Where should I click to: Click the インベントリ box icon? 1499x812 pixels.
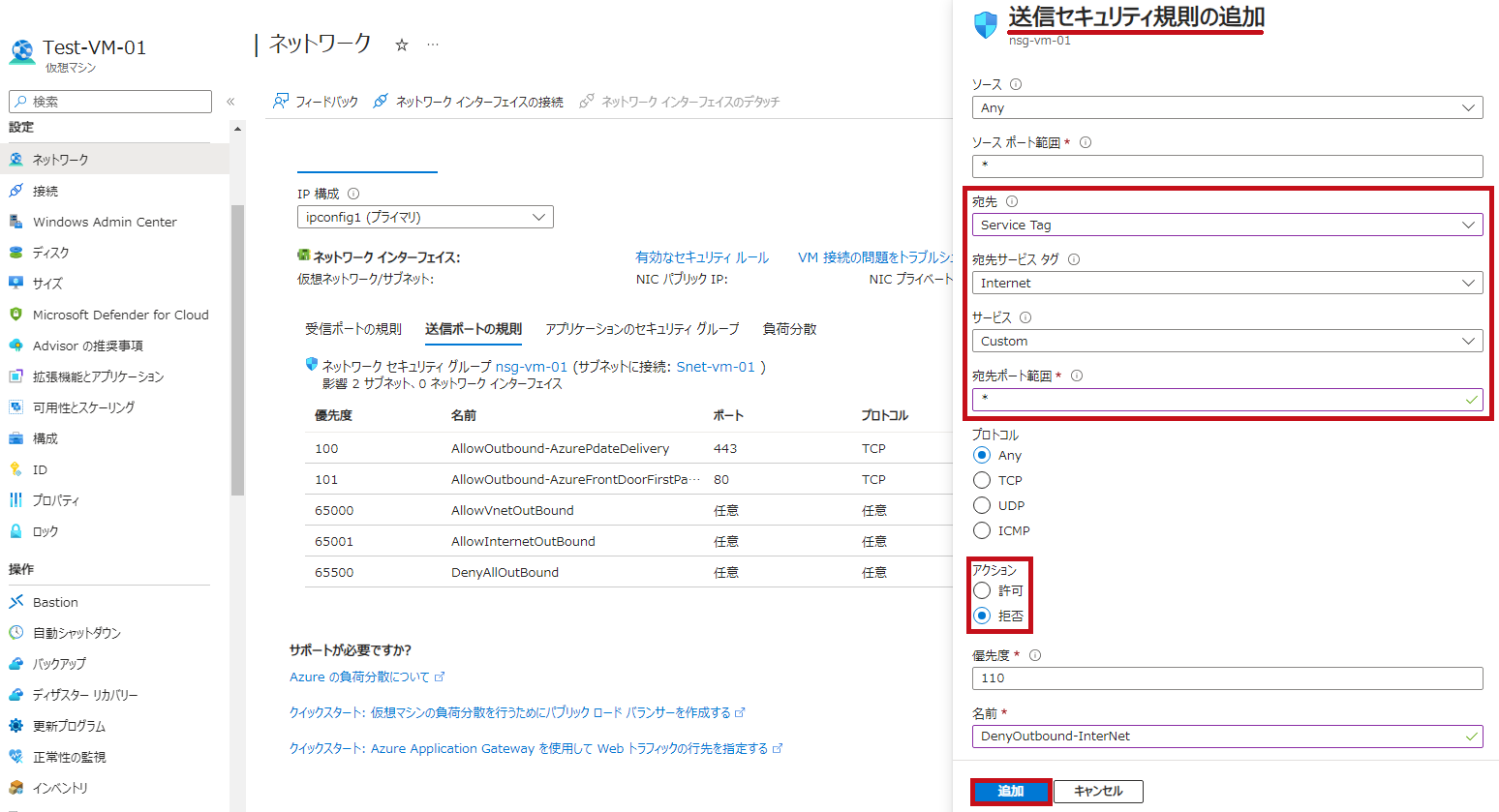point(15,788)
